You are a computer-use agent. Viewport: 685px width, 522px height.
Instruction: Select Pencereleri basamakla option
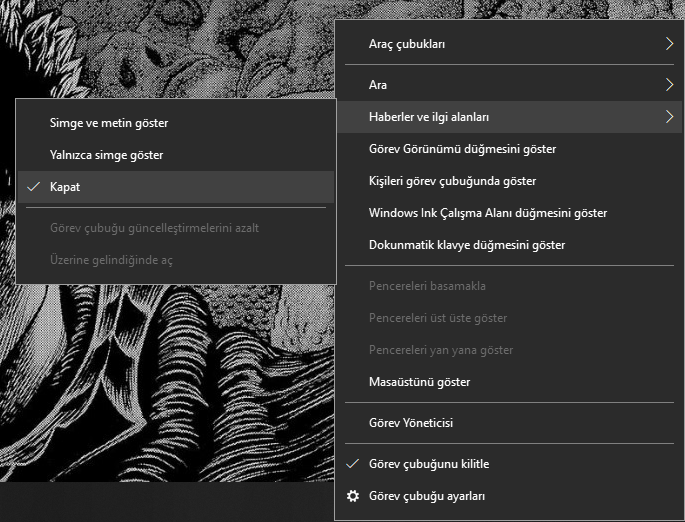509,286
